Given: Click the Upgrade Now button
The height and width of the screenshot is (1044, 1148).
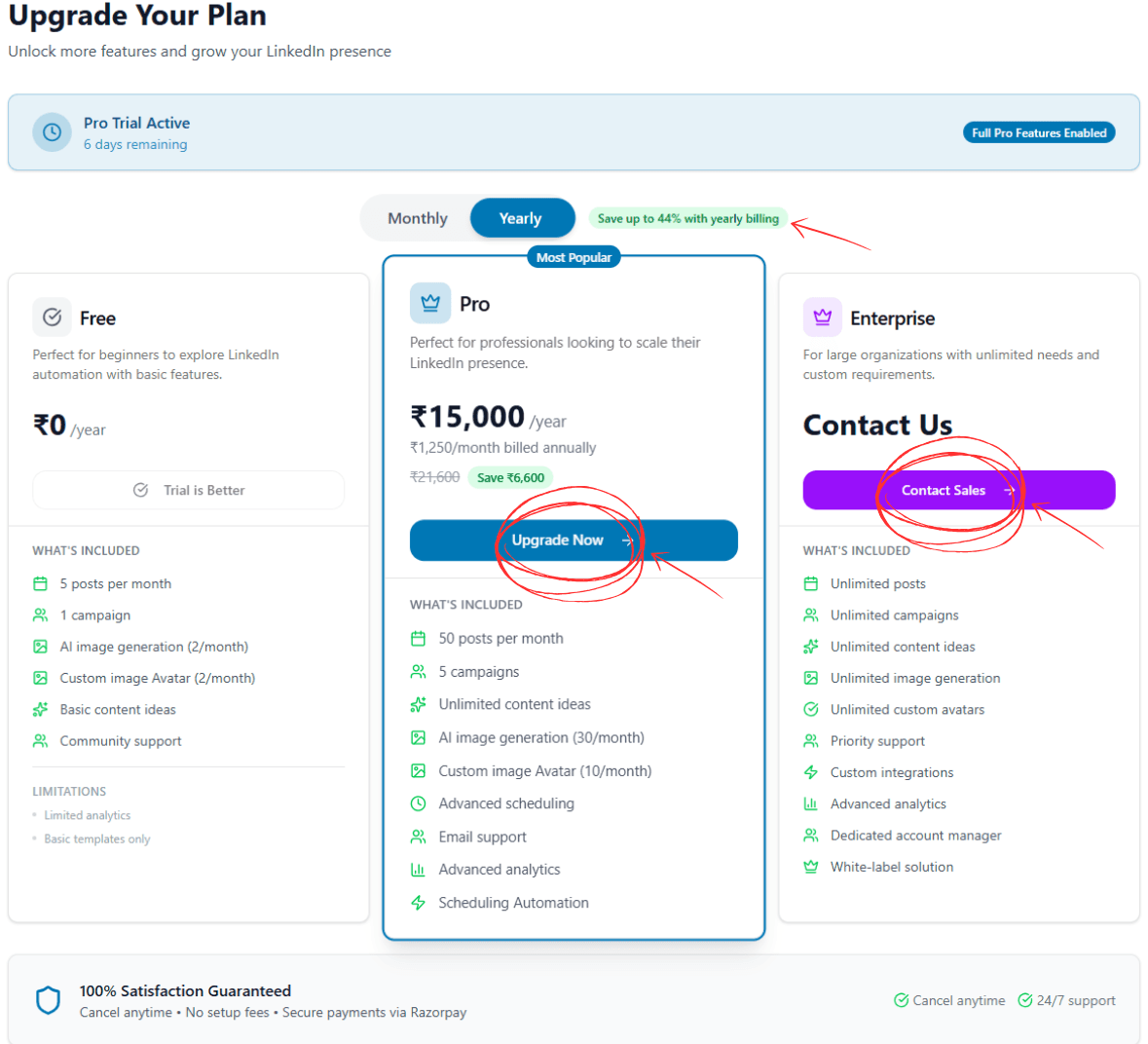Looking at the screenshot, I should point(574,540).
